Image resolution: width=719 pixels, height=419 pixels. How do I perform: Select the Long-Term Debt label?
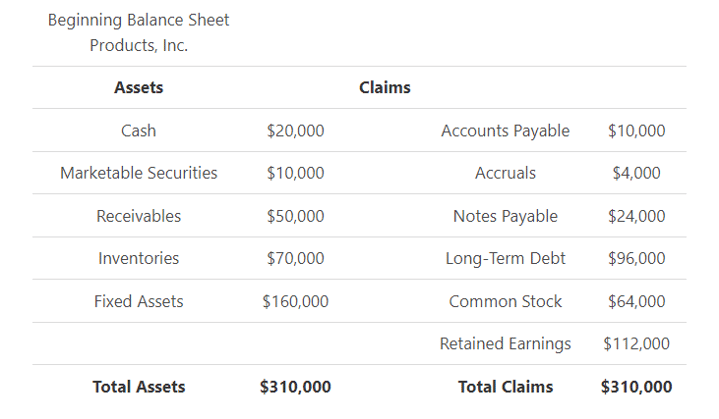point(505,258)
